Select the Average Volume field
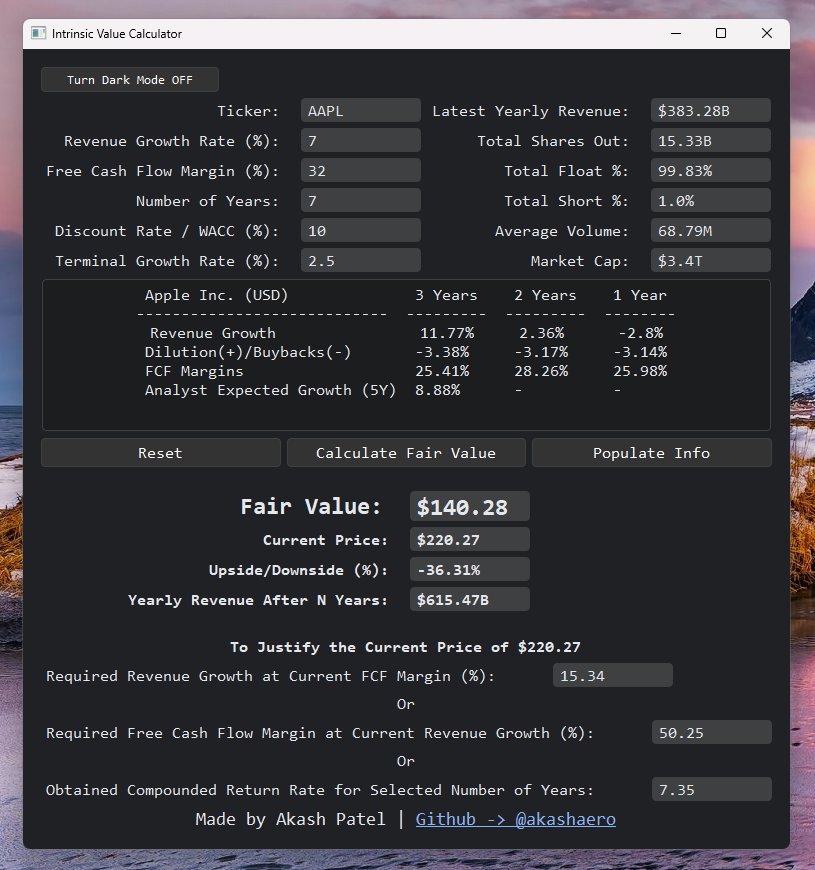 [711, 230]
